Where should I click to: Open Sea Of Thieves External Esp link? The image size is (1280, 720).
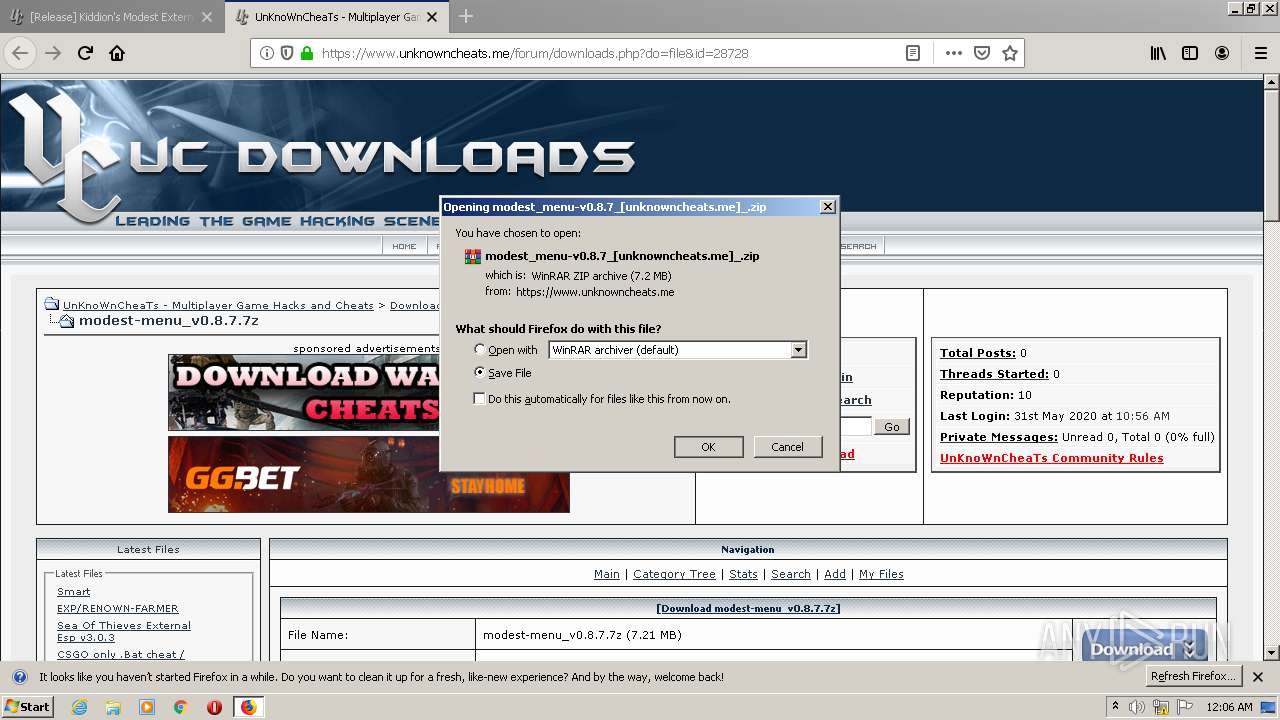[124, 631]
